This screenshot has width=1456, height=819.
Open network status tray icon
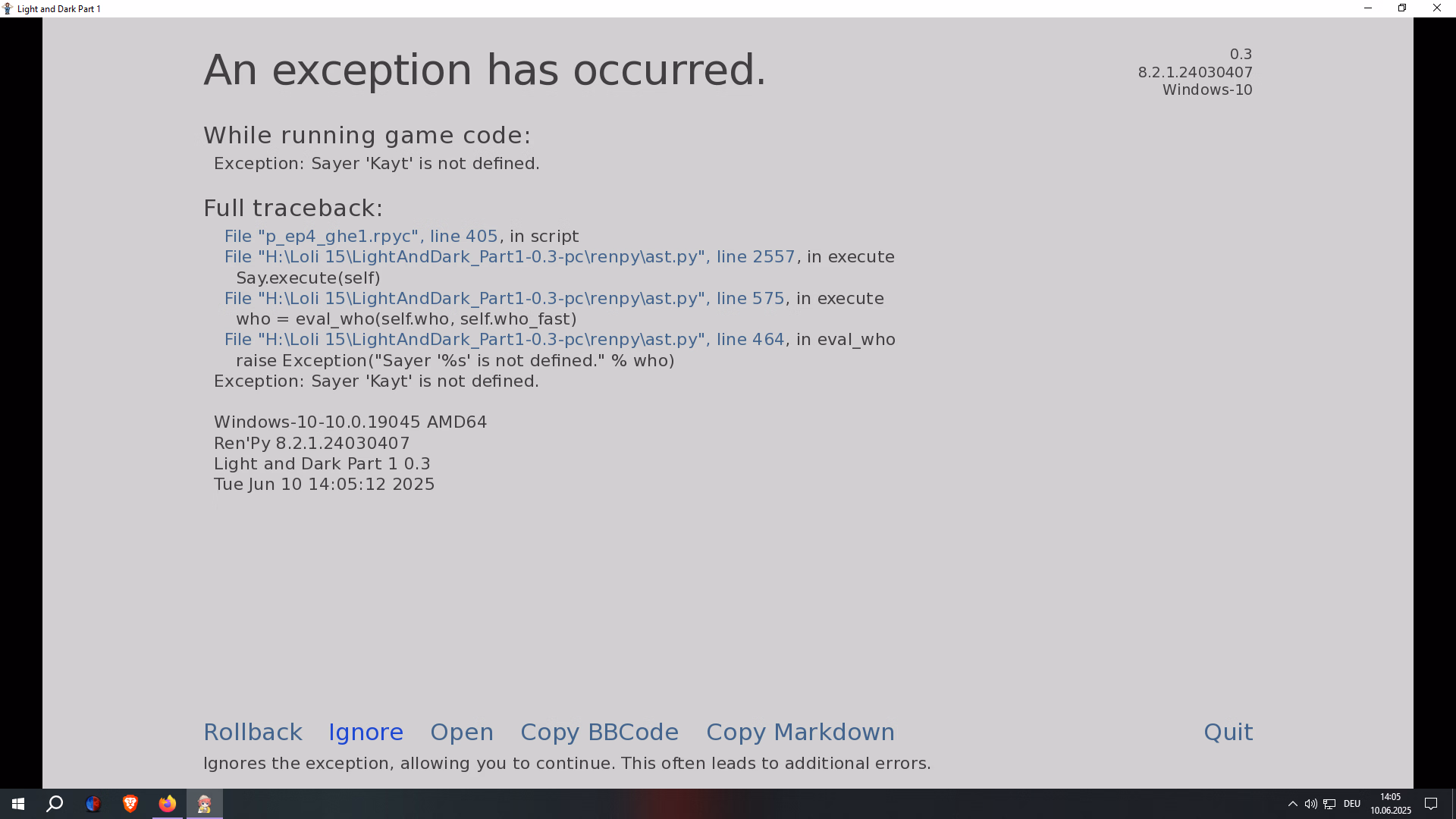pos(1329,804)
